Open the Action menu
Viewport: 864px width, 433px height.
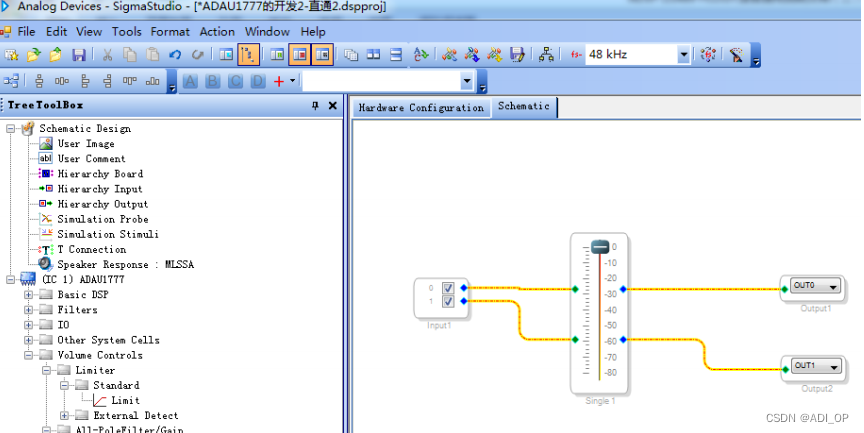(217, 31)
